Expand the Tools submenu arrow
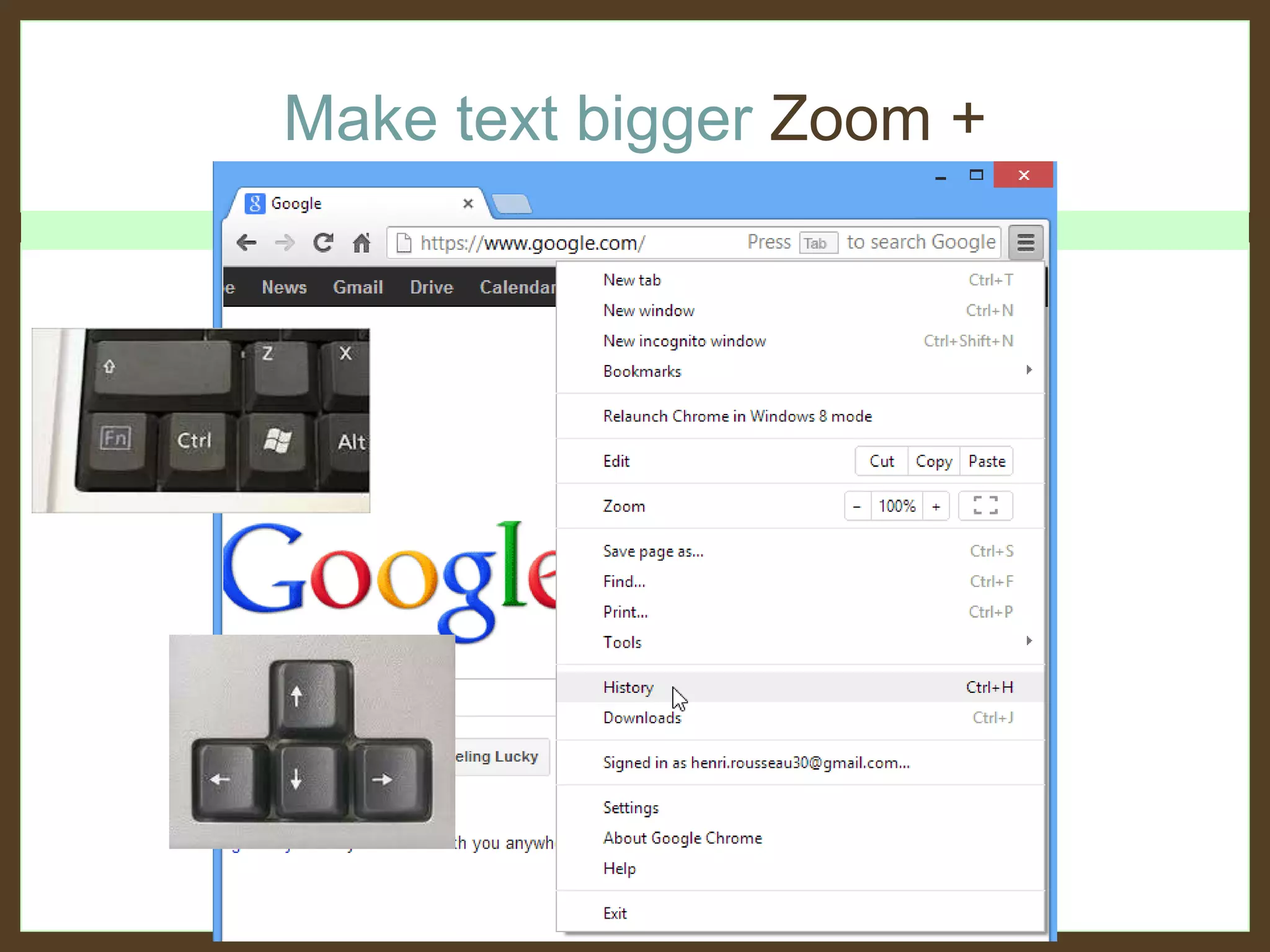This screenshot has width=1270, height=952. click(x=1029, y=641)
